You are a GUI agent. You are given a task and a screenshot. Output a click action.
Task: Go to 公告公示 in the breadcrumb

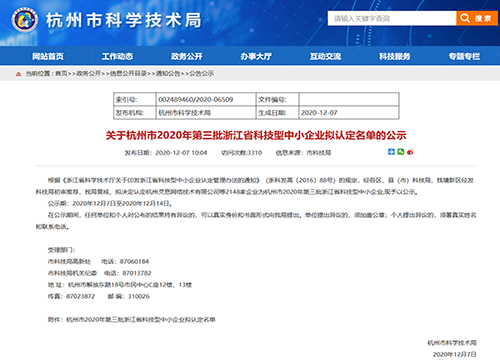pos(202,73)
